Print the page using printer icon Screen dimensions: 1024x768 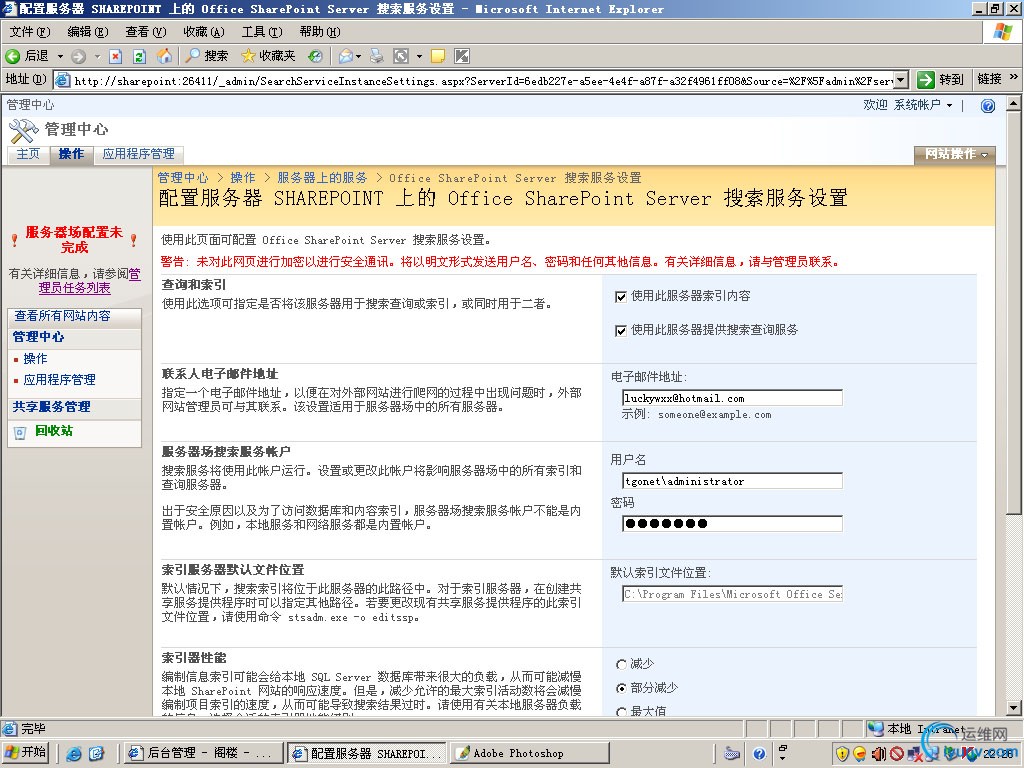(x=377, y=56)
